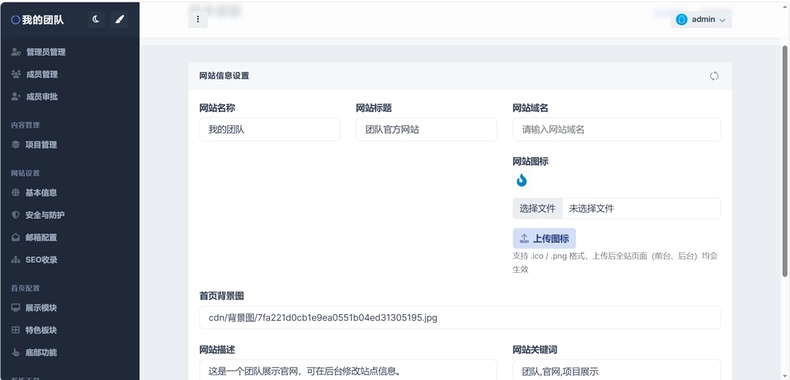The height and width of the screenshot is (380, 790).
Task: Click 基本信息 globe icon
Action: click(16, 193)
